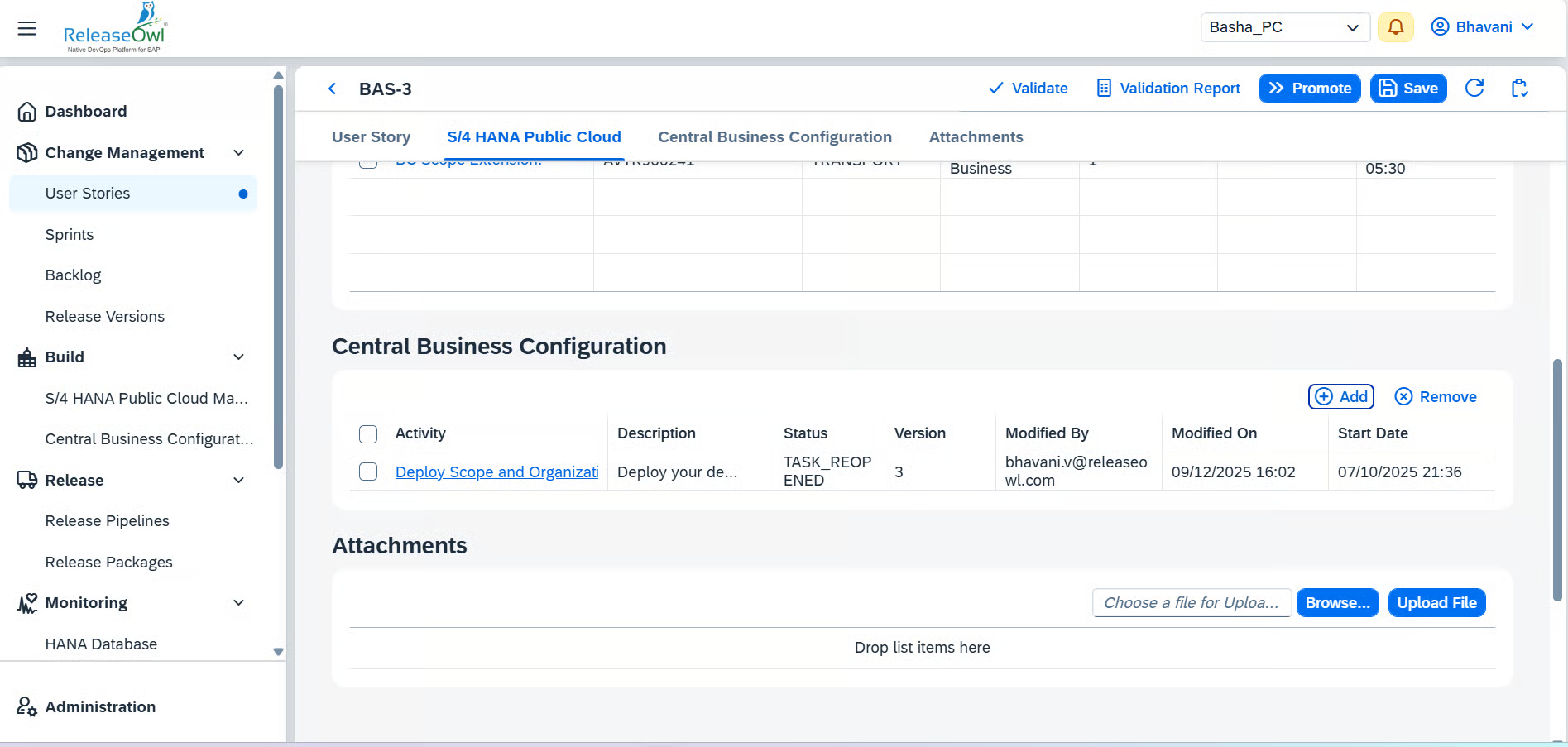Click the notification bell icon
This screenshot has width=1568, height=747.
click(1395, 27)
